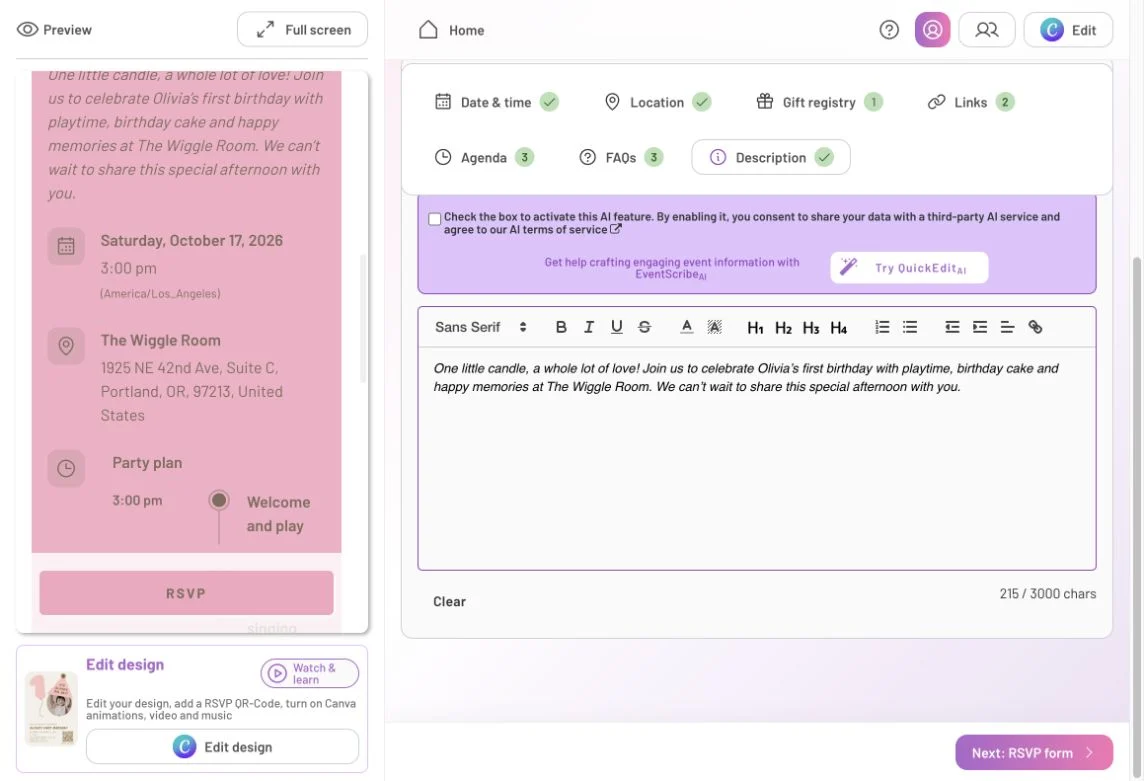
Task: Open the purple profile account icon
Action: pos(932,30)
